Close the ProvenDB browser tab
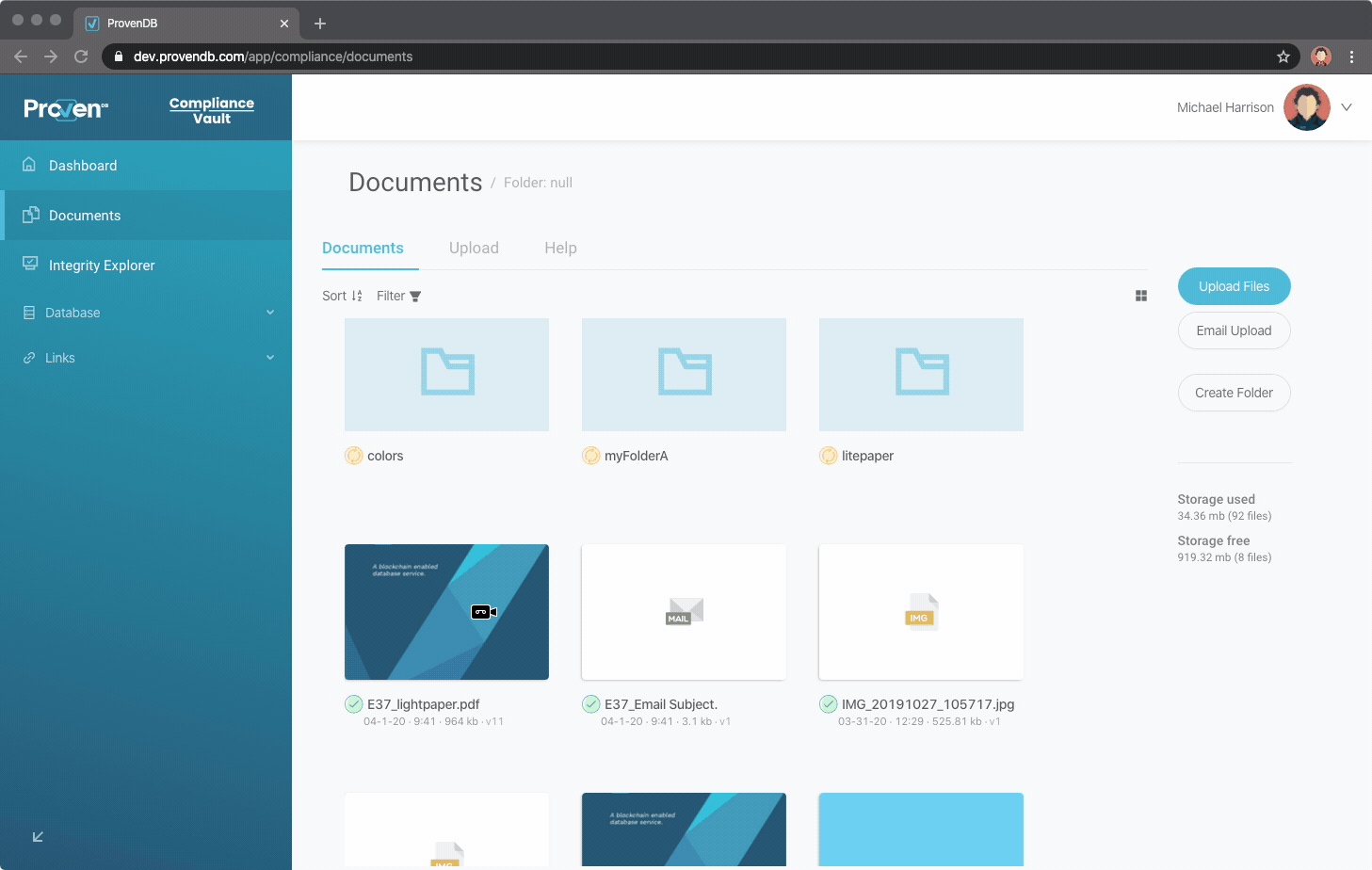Viewport: 1372px width, 870px height. click(x=284, y=24)
